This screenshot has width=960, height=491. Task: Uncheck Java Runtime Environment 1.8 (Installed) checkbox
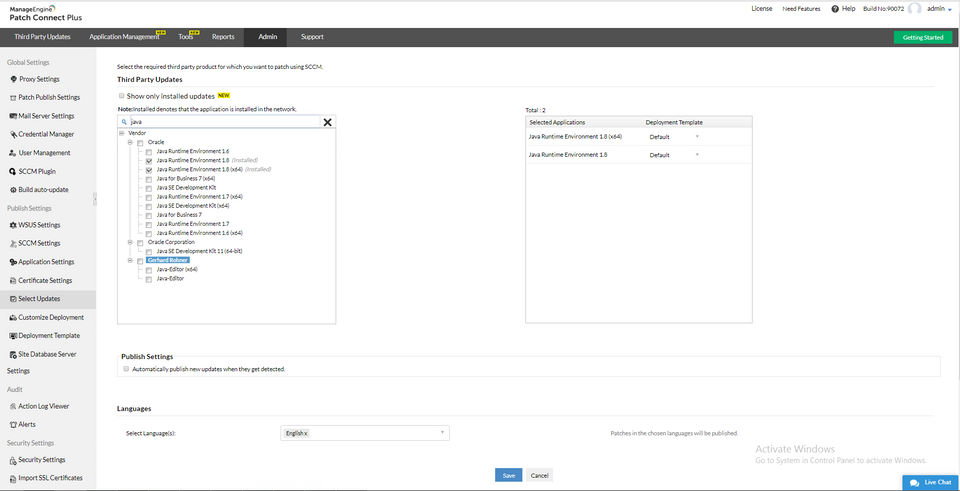point(149,160)
